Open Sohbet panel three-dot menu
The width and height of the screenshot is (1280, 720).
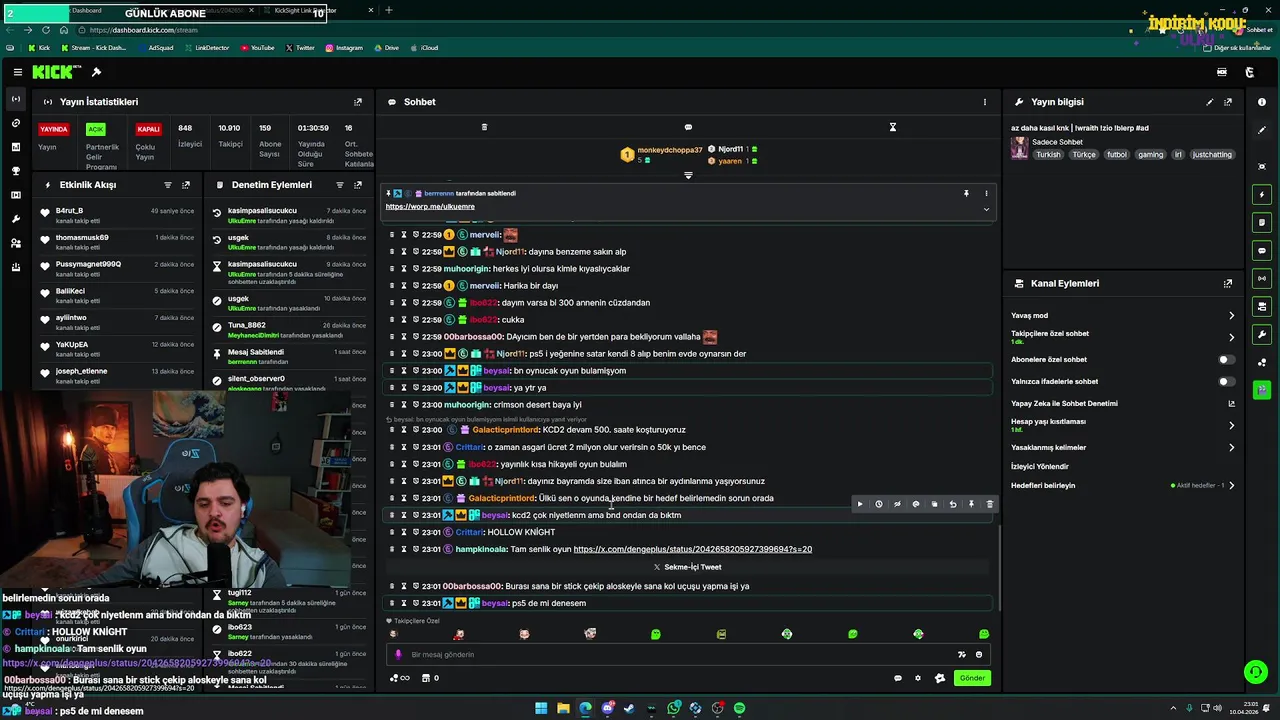pos(984,102)
